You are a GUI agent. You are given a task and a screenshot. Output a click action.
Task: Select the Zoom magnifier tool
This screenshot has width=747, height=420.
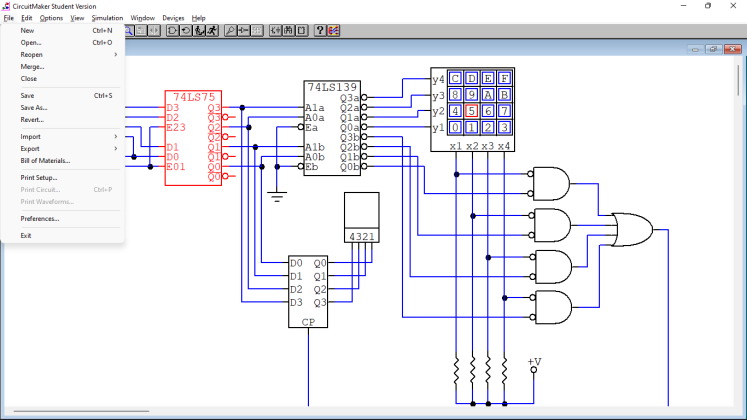coord(129,31)
